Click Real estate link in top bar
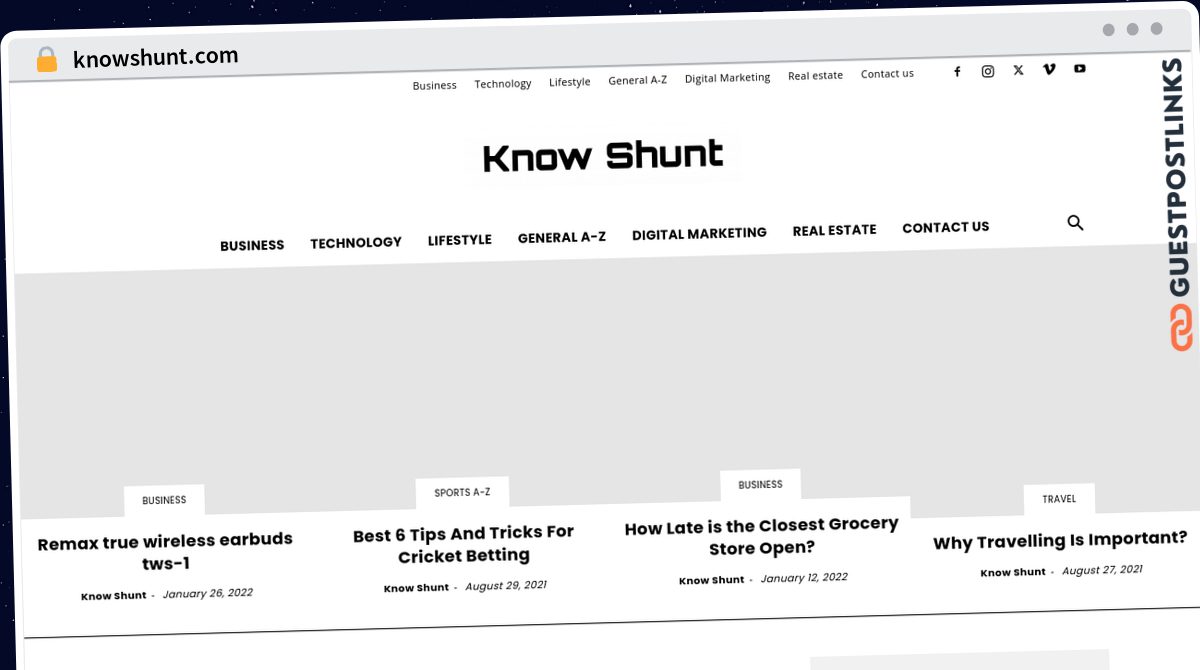The height and width of the screenshot is (670, 1200). tap(815, 76)
